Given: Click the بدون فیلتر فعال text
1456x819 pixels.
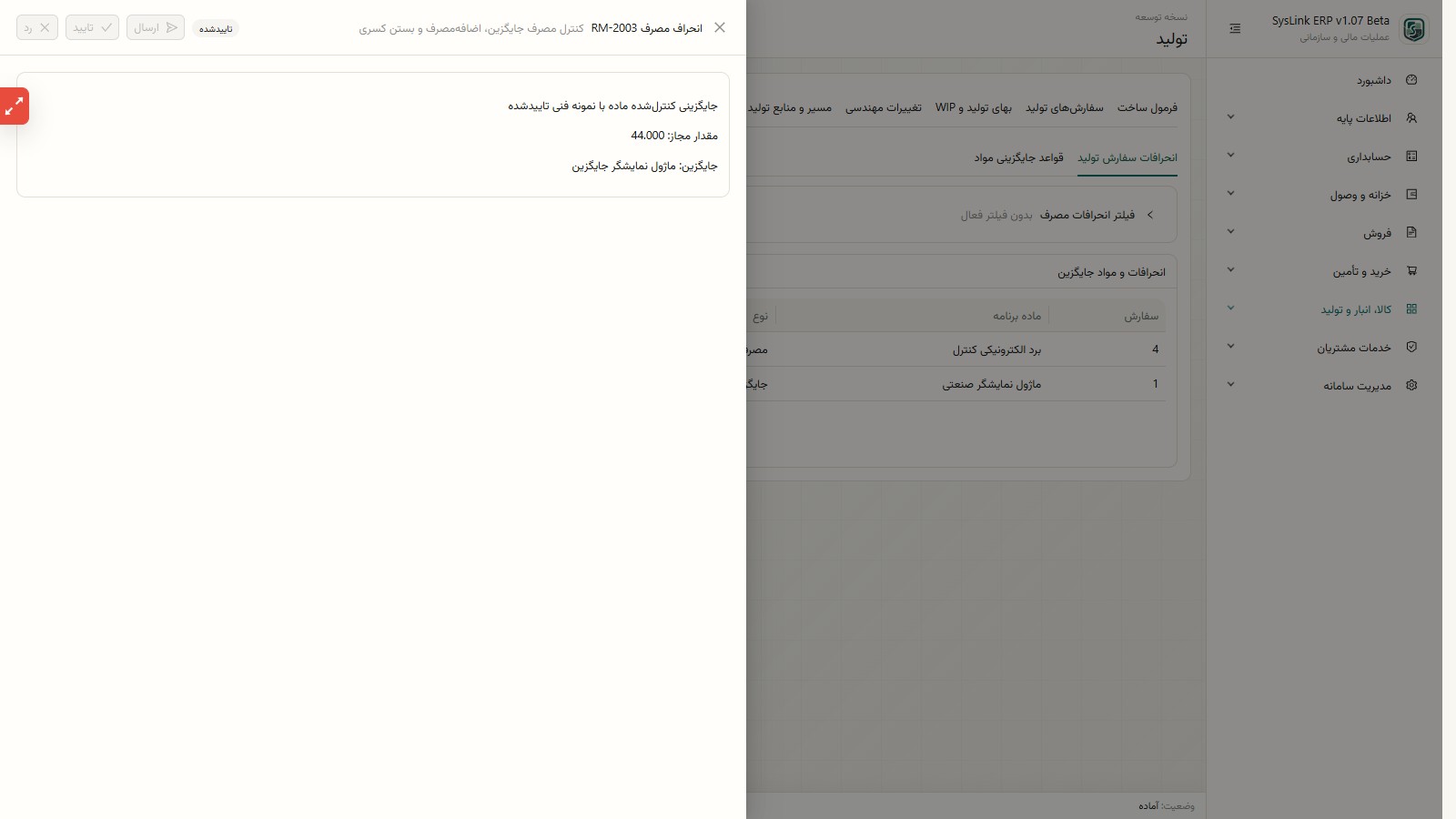Looking at the screenshot, I should point(996,216).
